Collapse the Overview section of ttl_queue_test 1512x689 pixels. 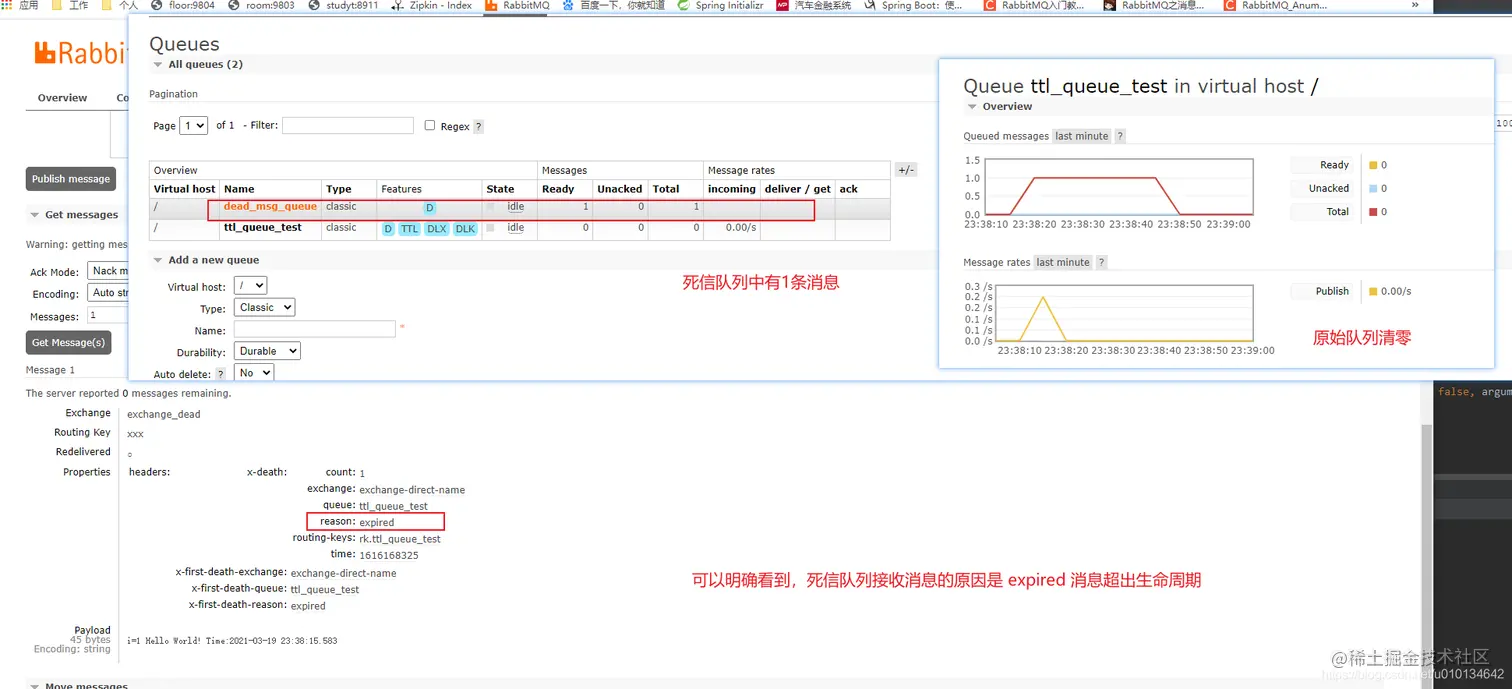999,106
